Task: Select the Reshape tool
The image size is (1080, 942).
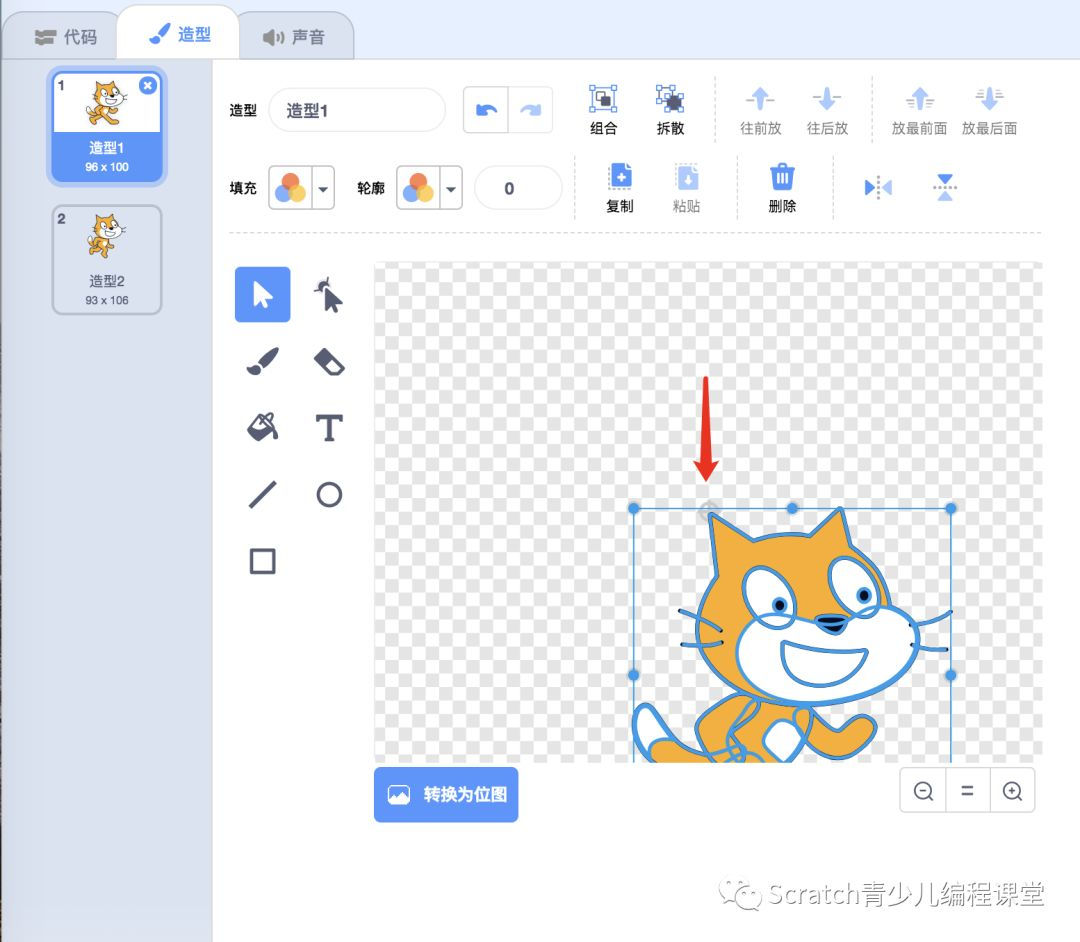Action: (328, 294)
